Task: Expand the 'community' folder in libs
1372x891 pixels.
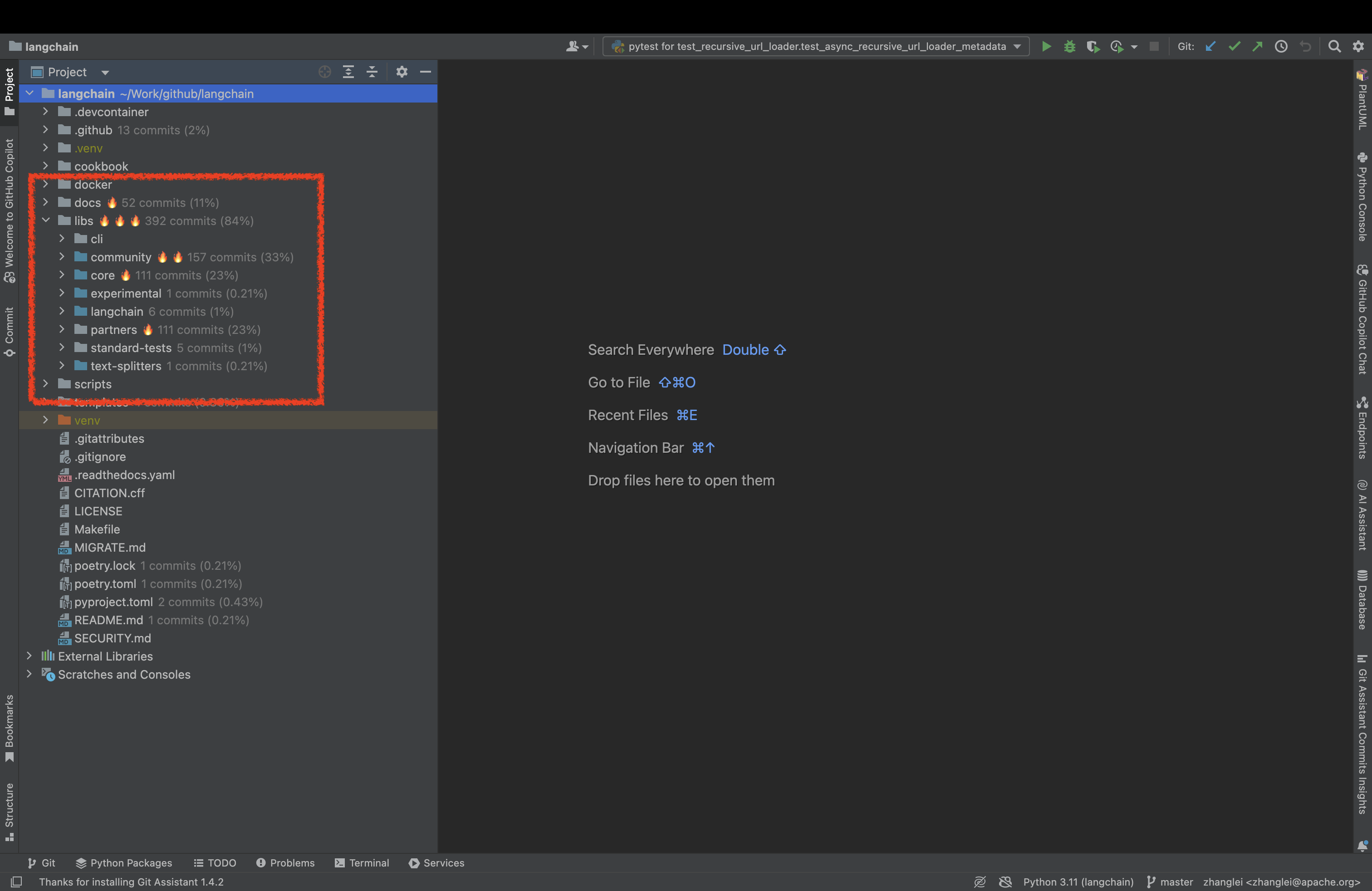Action: [62, 257]
